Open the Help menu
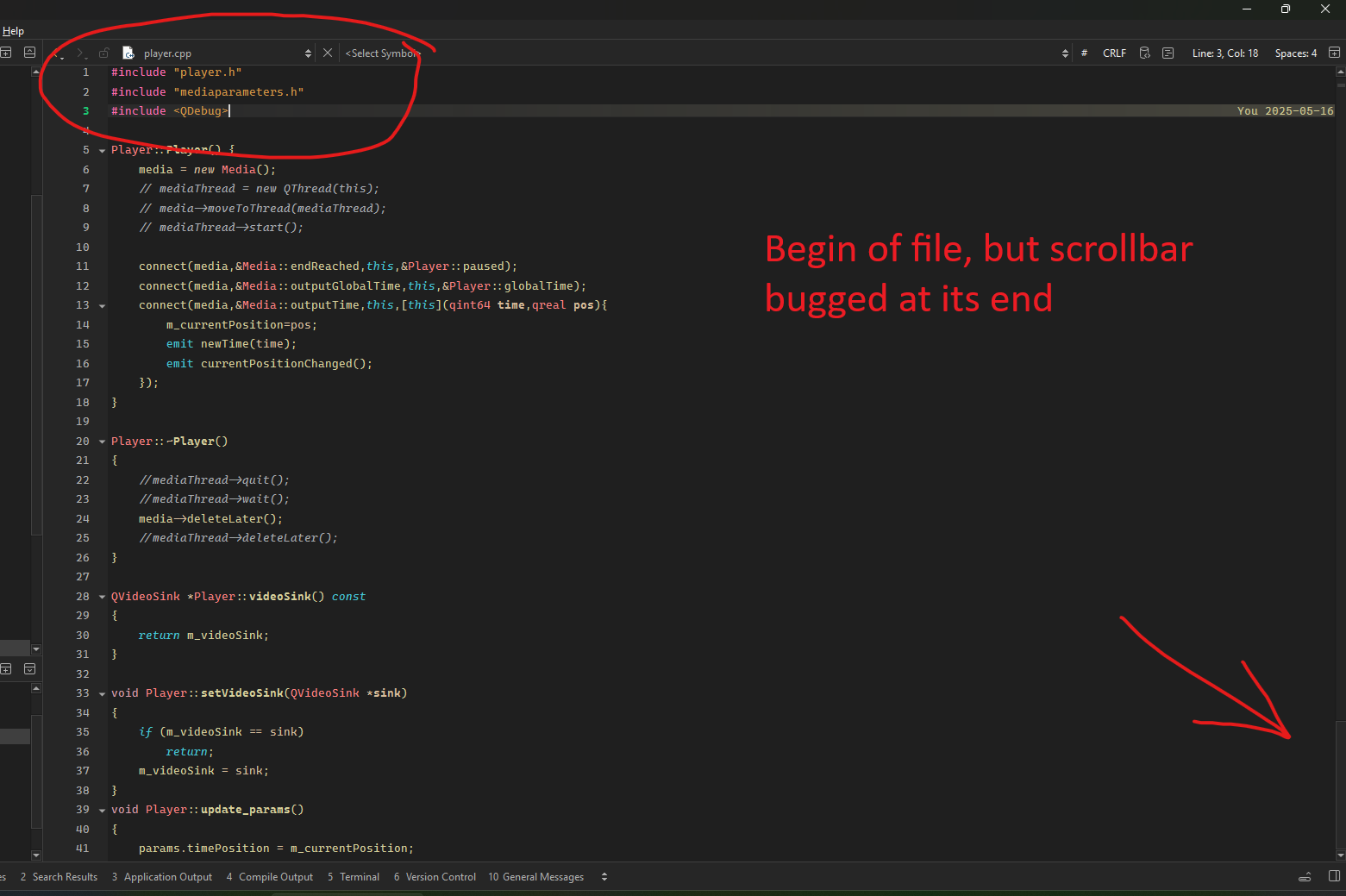Screen dimensions: 1346x896 pyautogui.click(x=13, y=31)
